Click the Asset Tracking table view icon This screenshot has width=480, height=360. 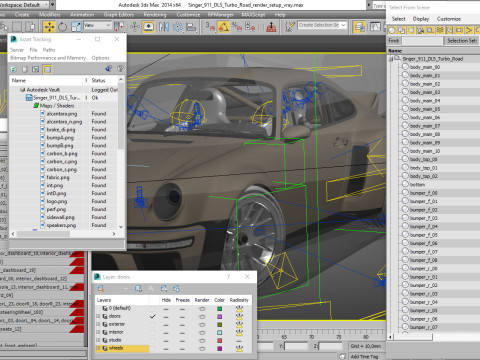click(47, 69)
